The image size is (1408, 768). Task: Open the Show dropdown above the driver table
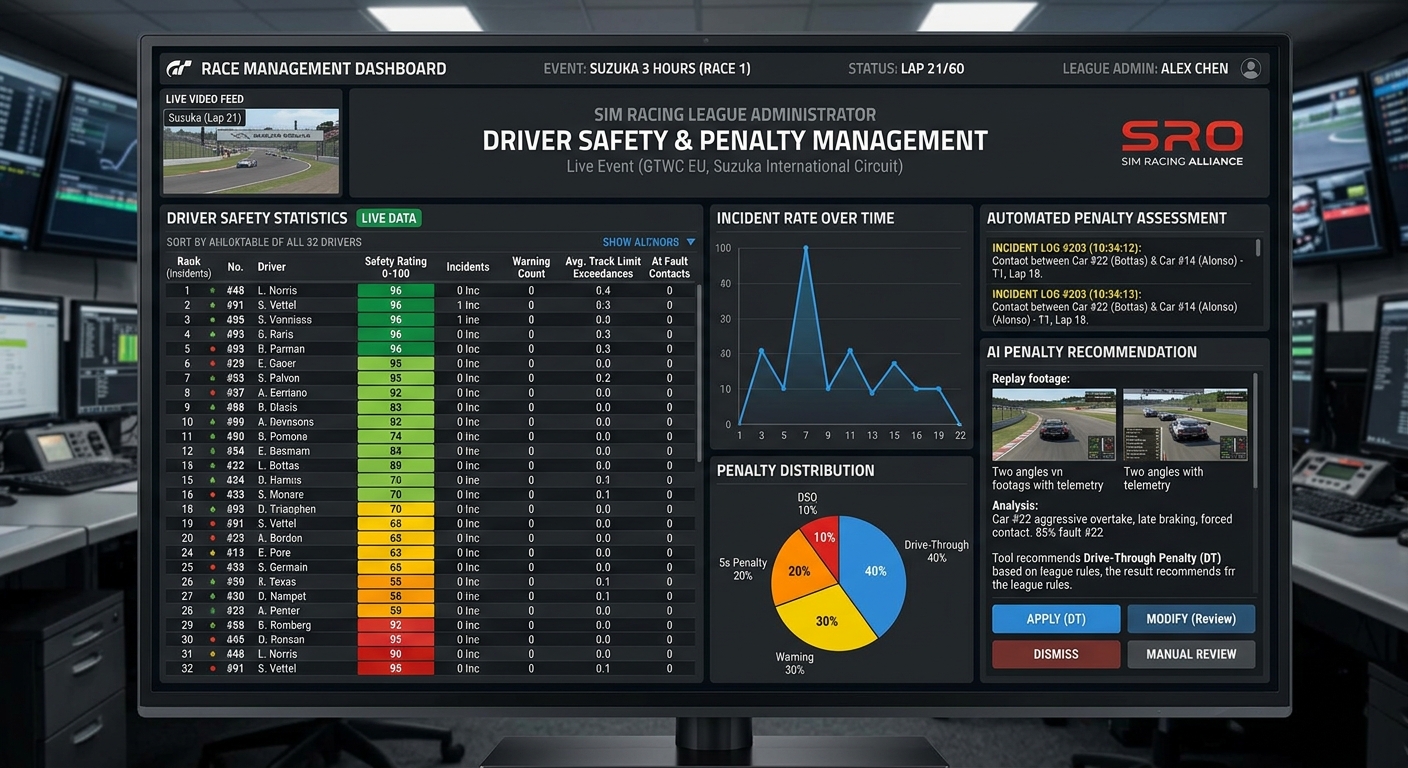tap(648, 242)
